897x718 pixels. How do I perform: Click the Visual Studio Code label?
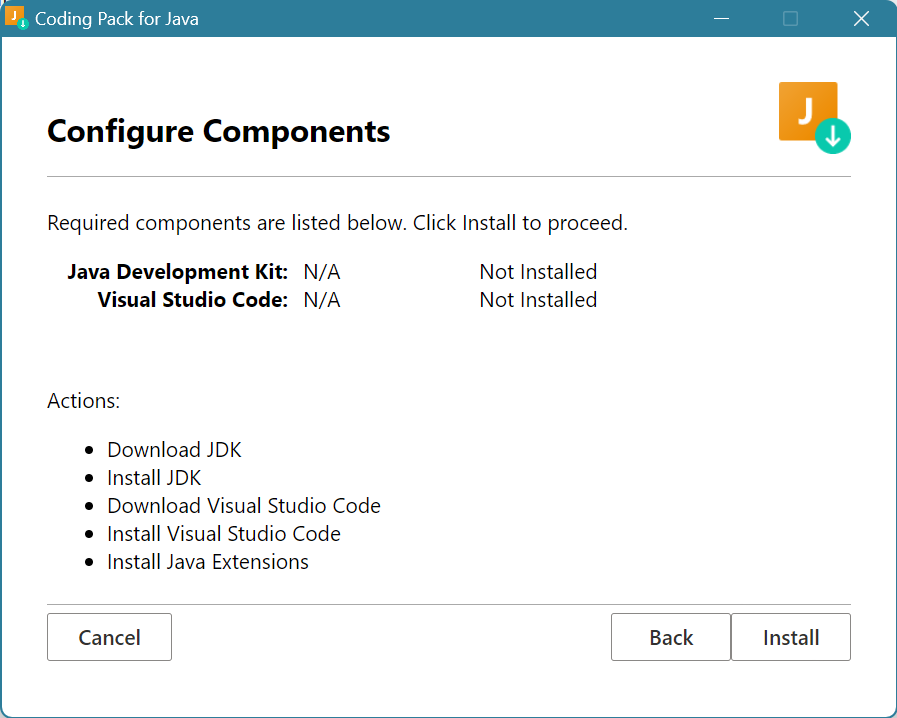[193, 300]
